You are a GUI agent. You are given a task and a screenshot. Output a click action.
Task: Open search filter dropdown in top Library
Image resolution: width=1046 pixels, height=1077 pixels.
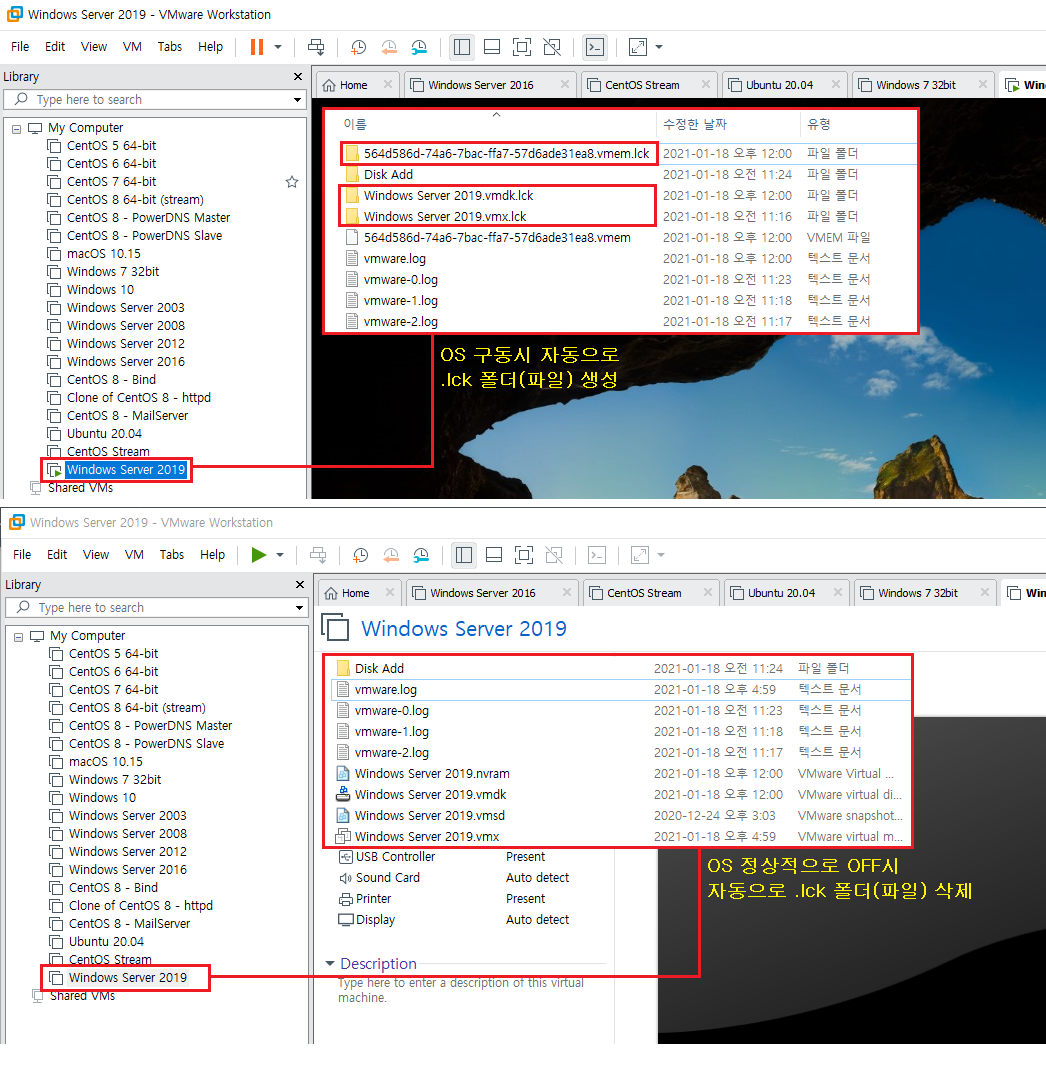click(x=297, y=100)
